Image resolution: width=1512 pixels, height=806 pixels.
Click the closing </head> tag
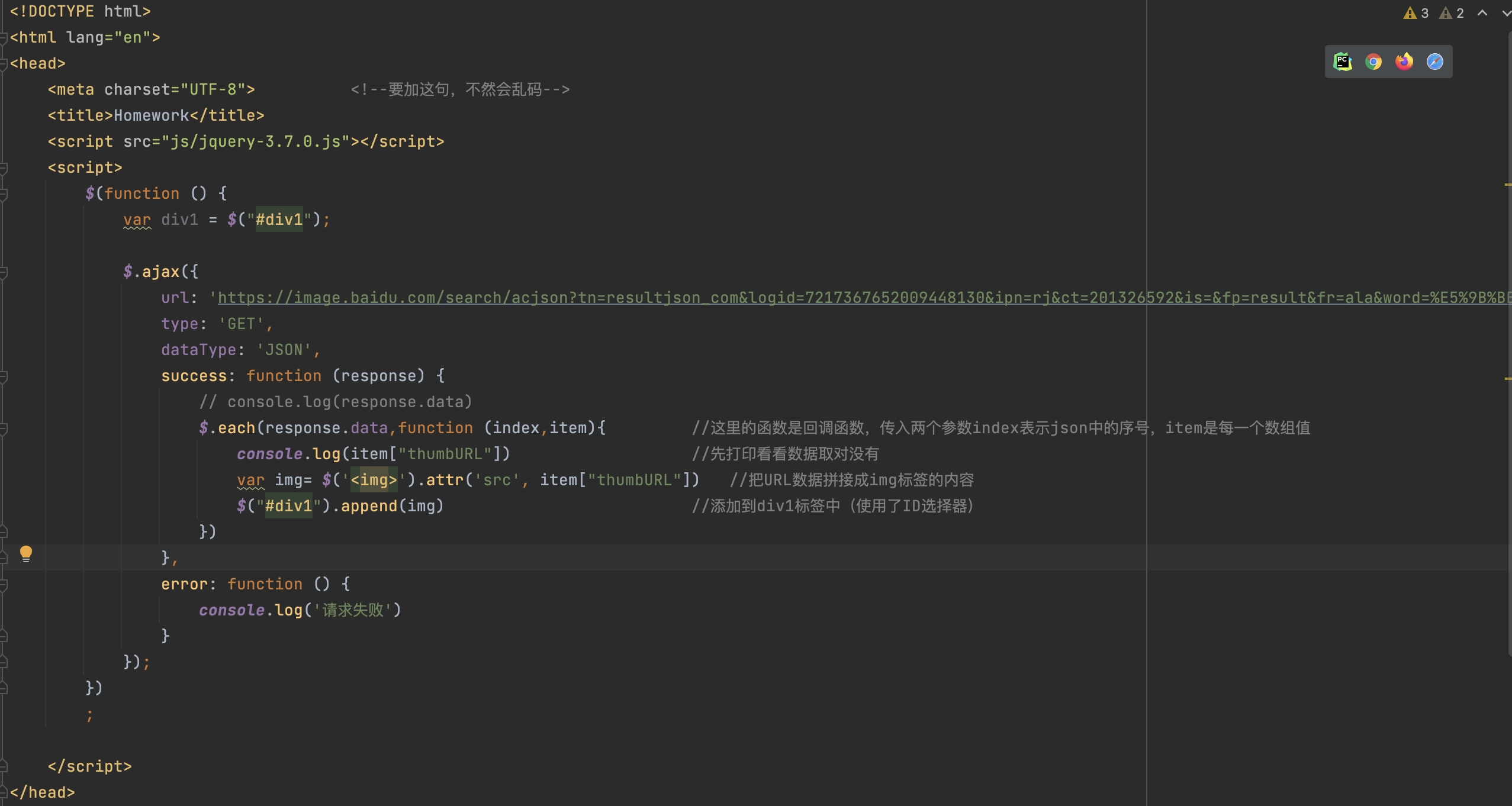43,792
